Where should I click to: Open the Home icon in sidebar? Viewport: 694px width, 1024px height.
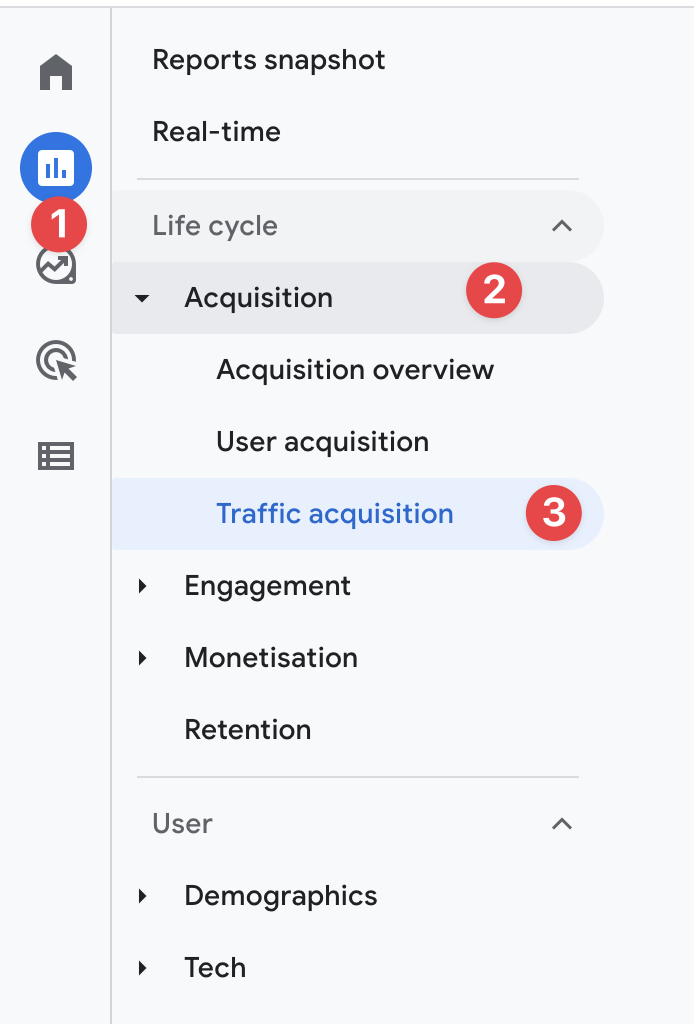[x=56, y=72]
